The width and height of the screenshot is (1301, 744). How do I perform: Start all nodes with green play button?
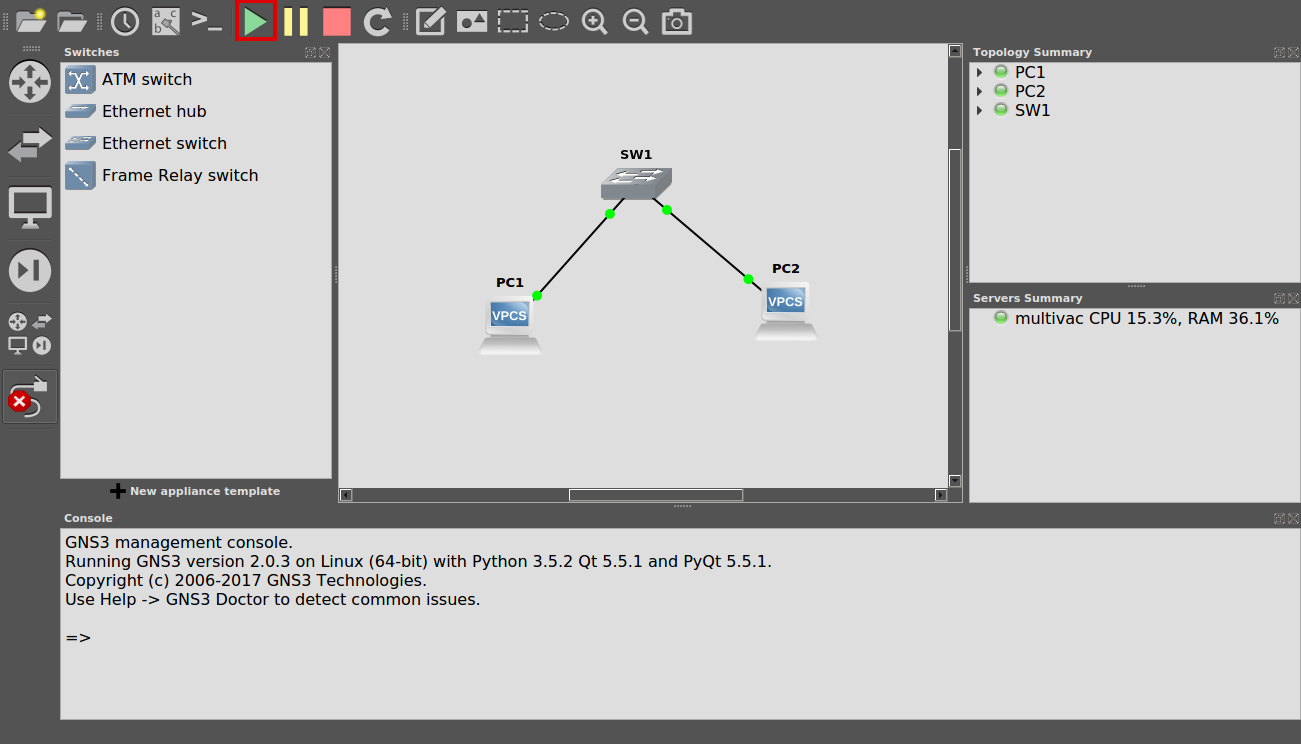255,21
